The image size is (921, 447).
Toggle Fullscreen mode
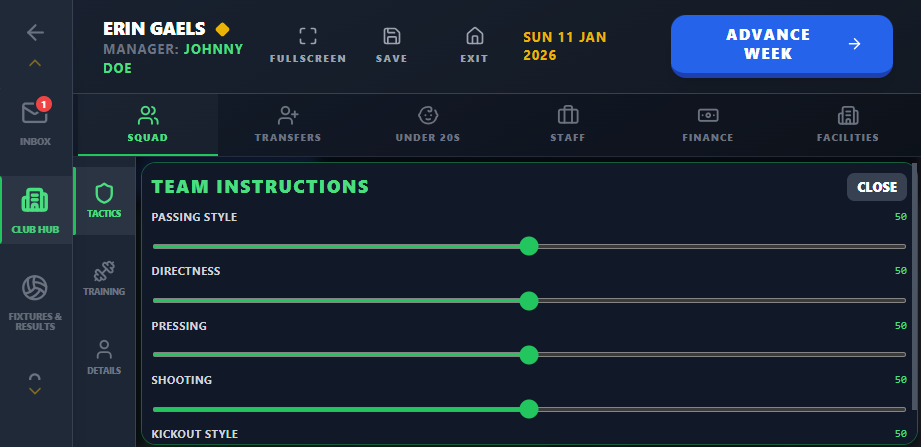coord(308,45)
